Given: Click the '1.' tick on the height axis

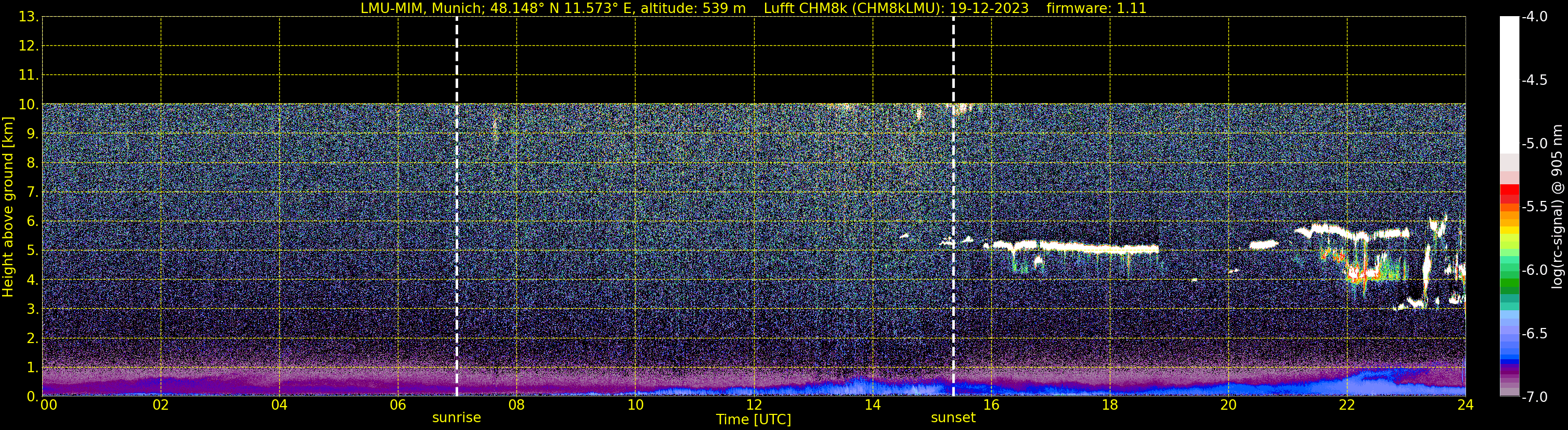Looking at the screenshot, I should [x=32, y=367].
